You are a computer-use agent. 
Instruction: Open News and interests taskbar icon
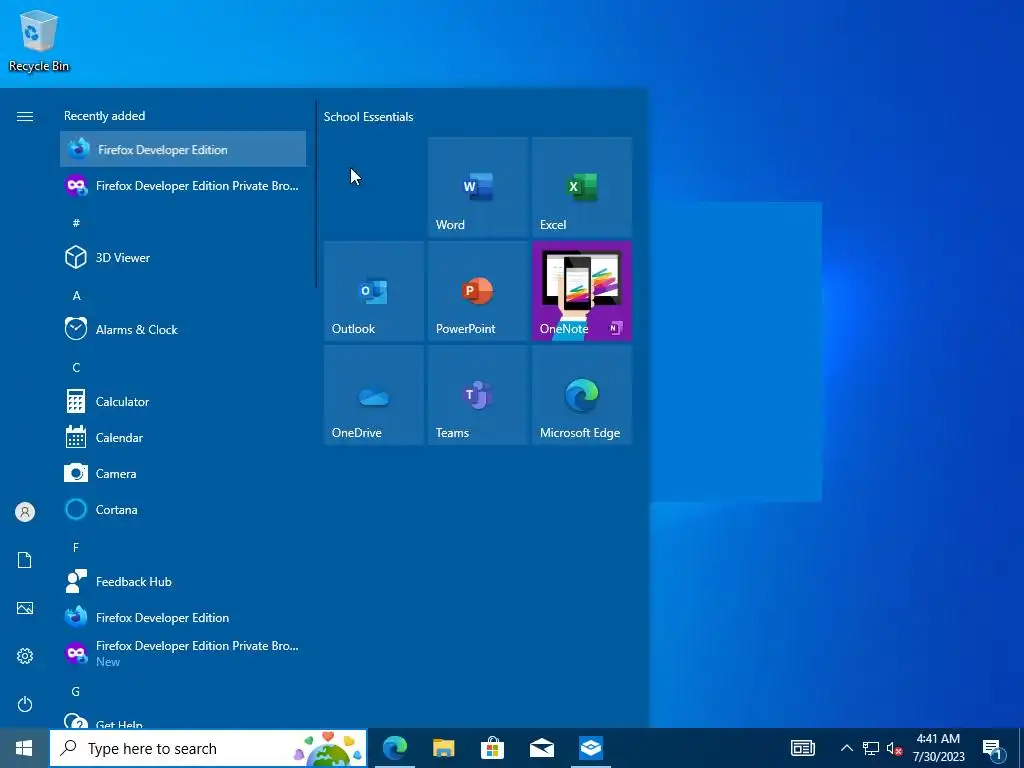pyautogui.click(x=803, y=748)
